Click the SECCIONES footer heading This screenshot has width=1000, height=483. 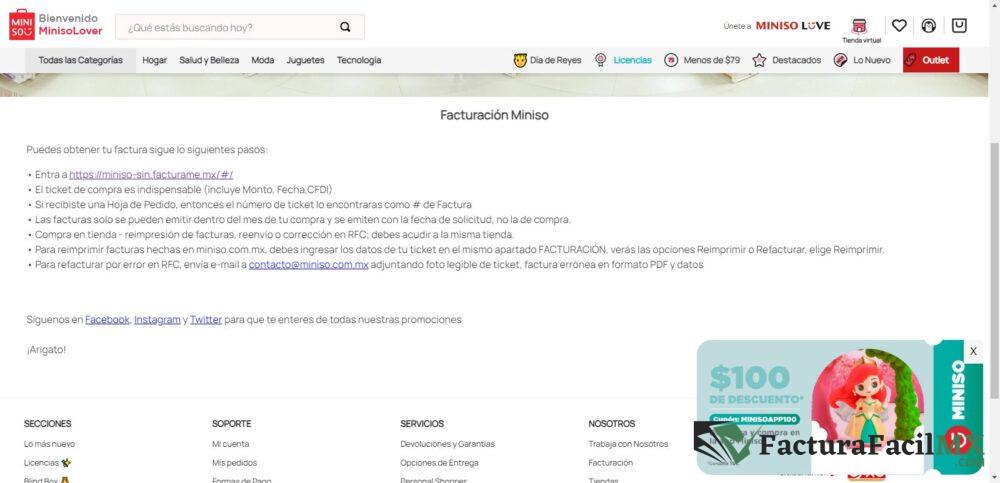[47, 424]
